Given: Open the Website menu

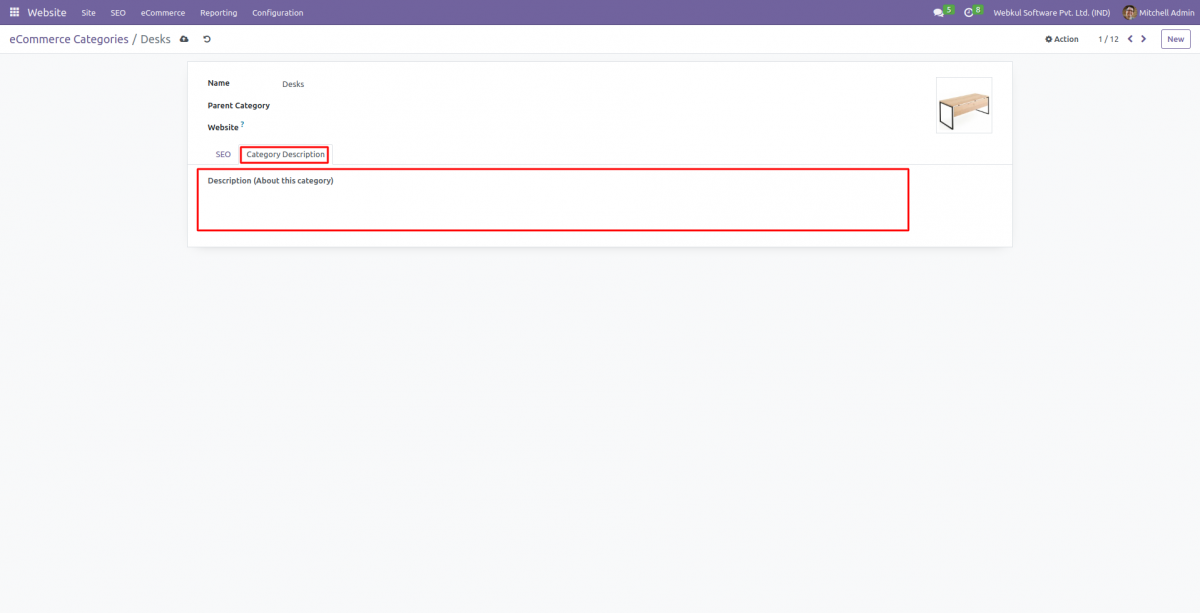Looking at the screenshot, I should click(45, 12).
